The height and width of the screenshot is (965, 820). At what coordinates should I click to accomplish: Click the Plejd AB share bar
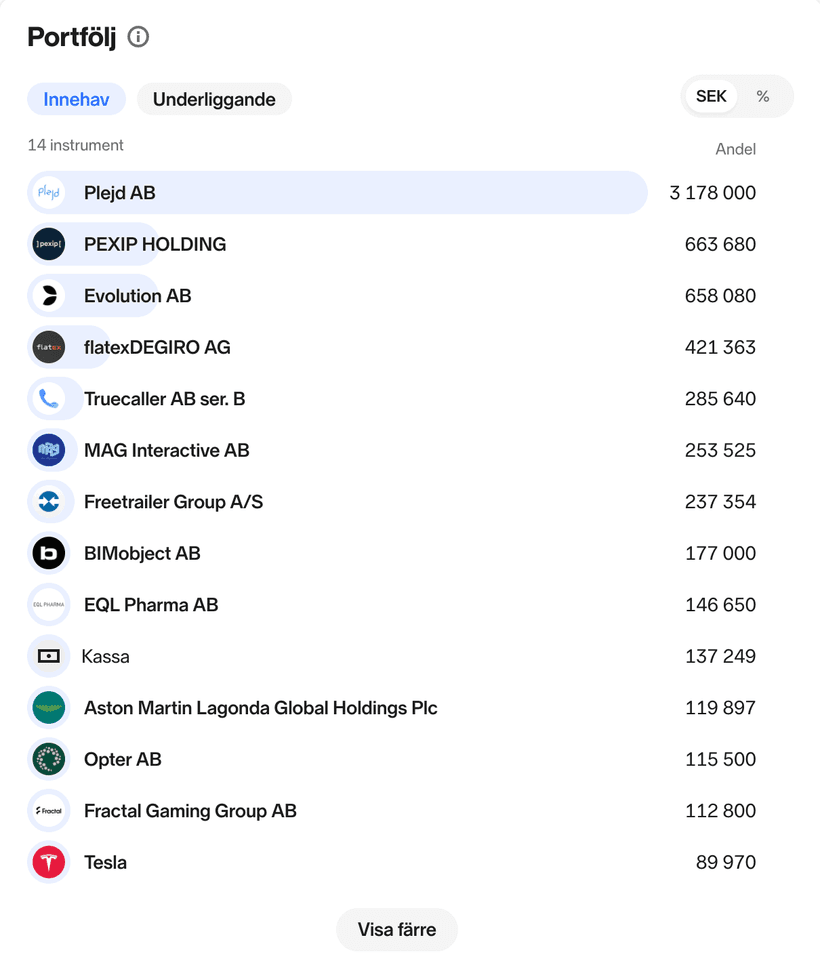pyautogui.click(x=400, y=193)
